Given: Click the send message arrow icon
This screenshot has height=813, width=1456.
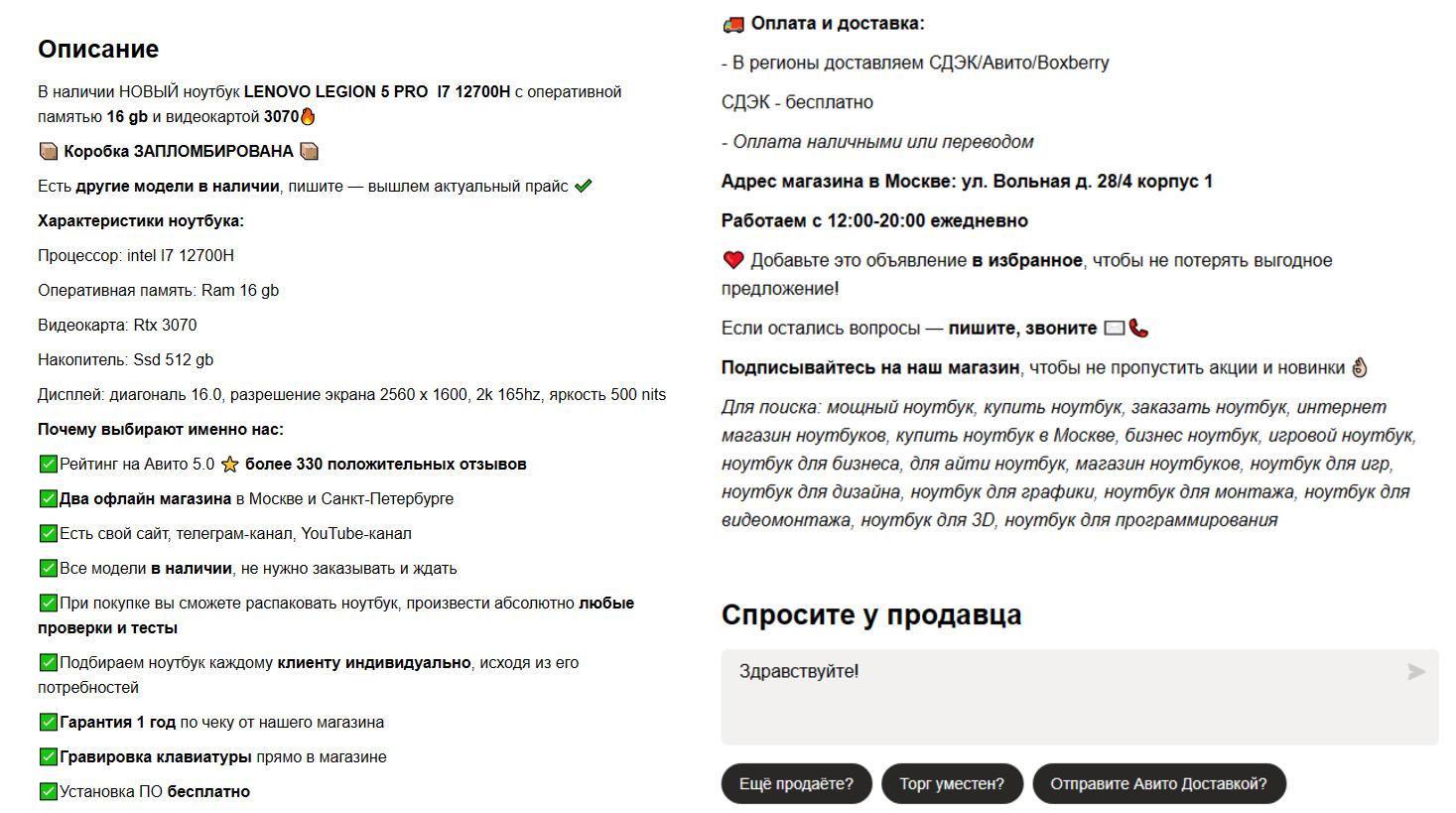Looking at the screenshot, I should [1416, 672].
